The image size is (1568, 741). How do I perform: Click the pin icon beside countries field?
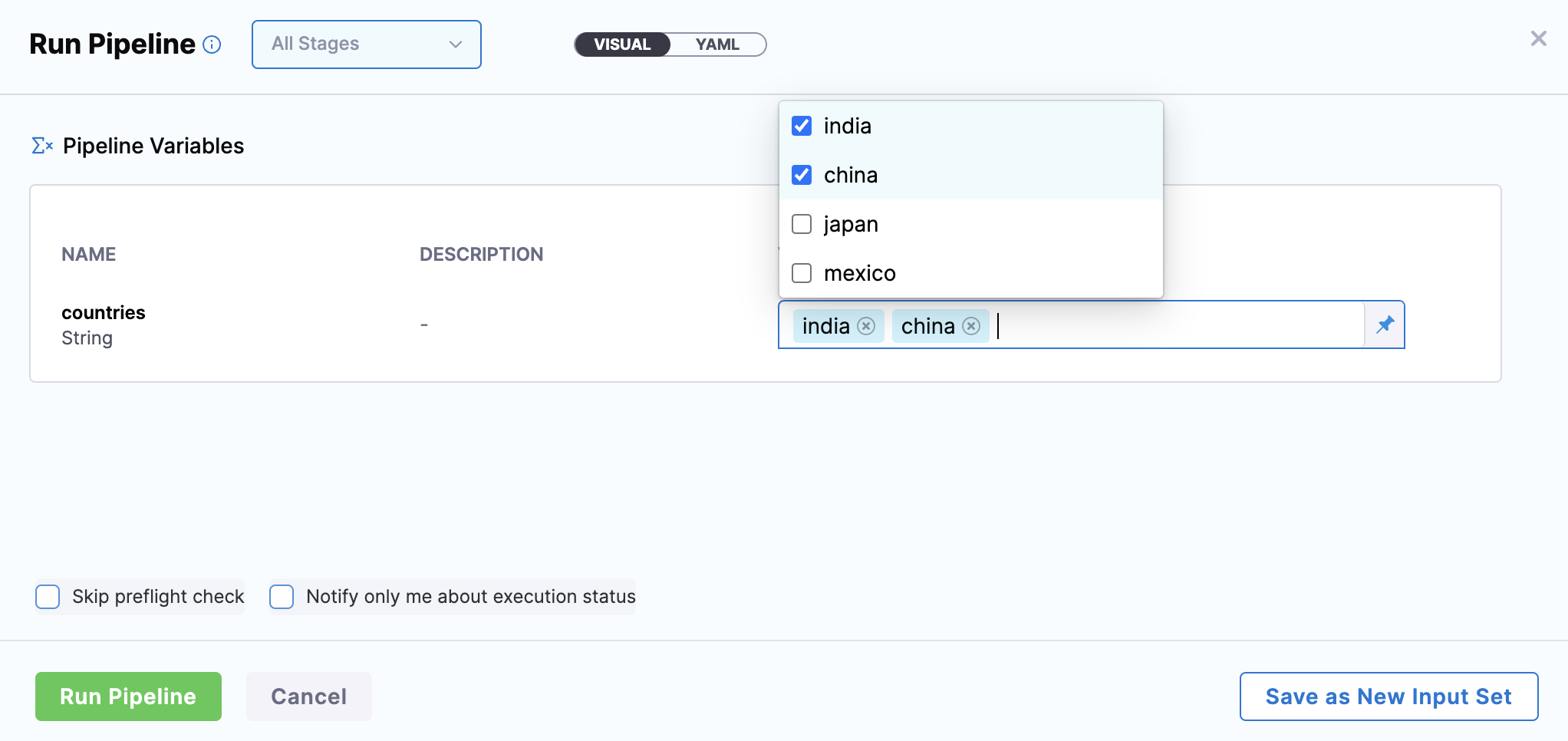tap(1385, 324)
